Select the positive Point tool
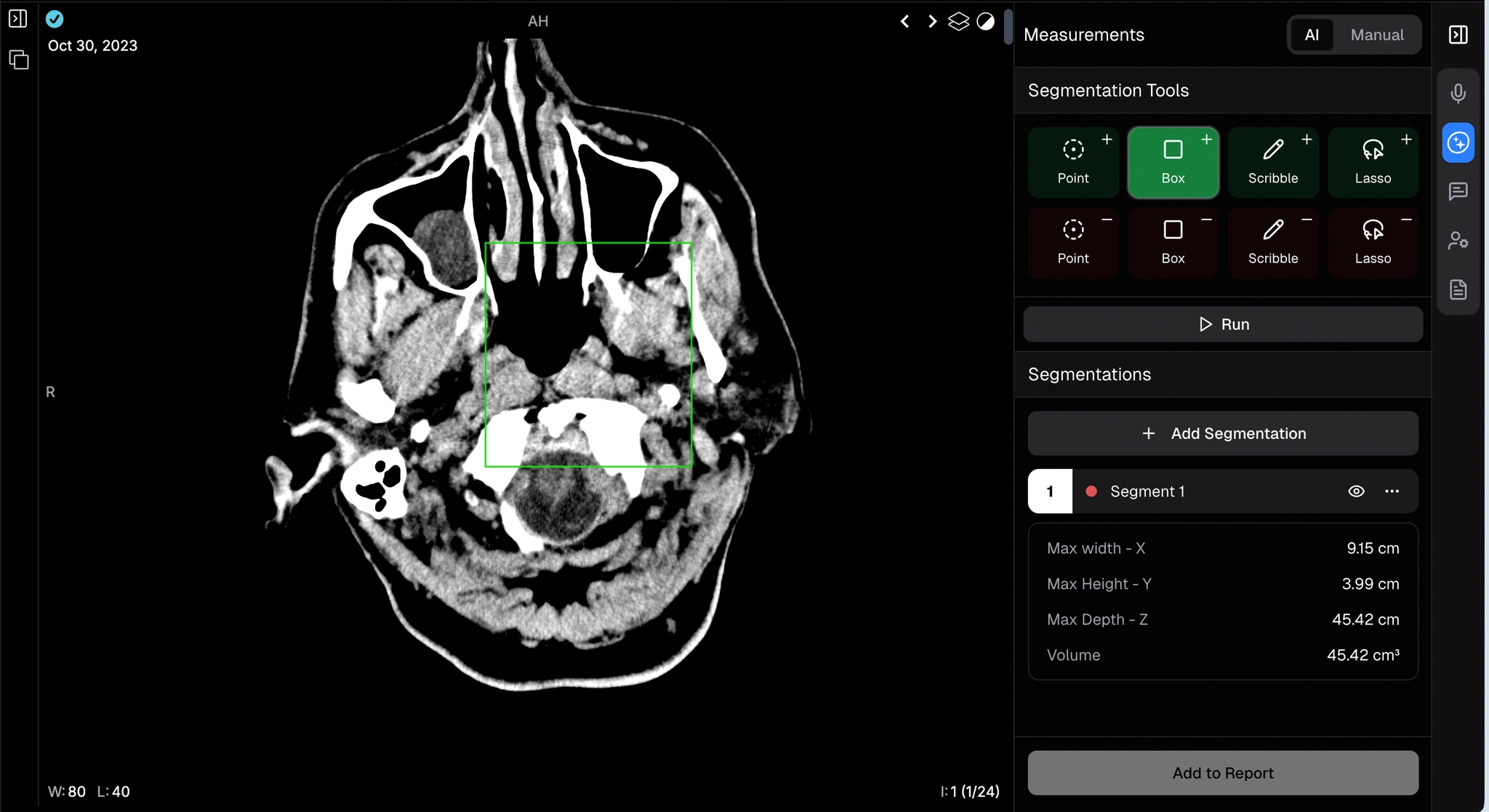This screenshot has width=1489, height=812. (1073, 162)
